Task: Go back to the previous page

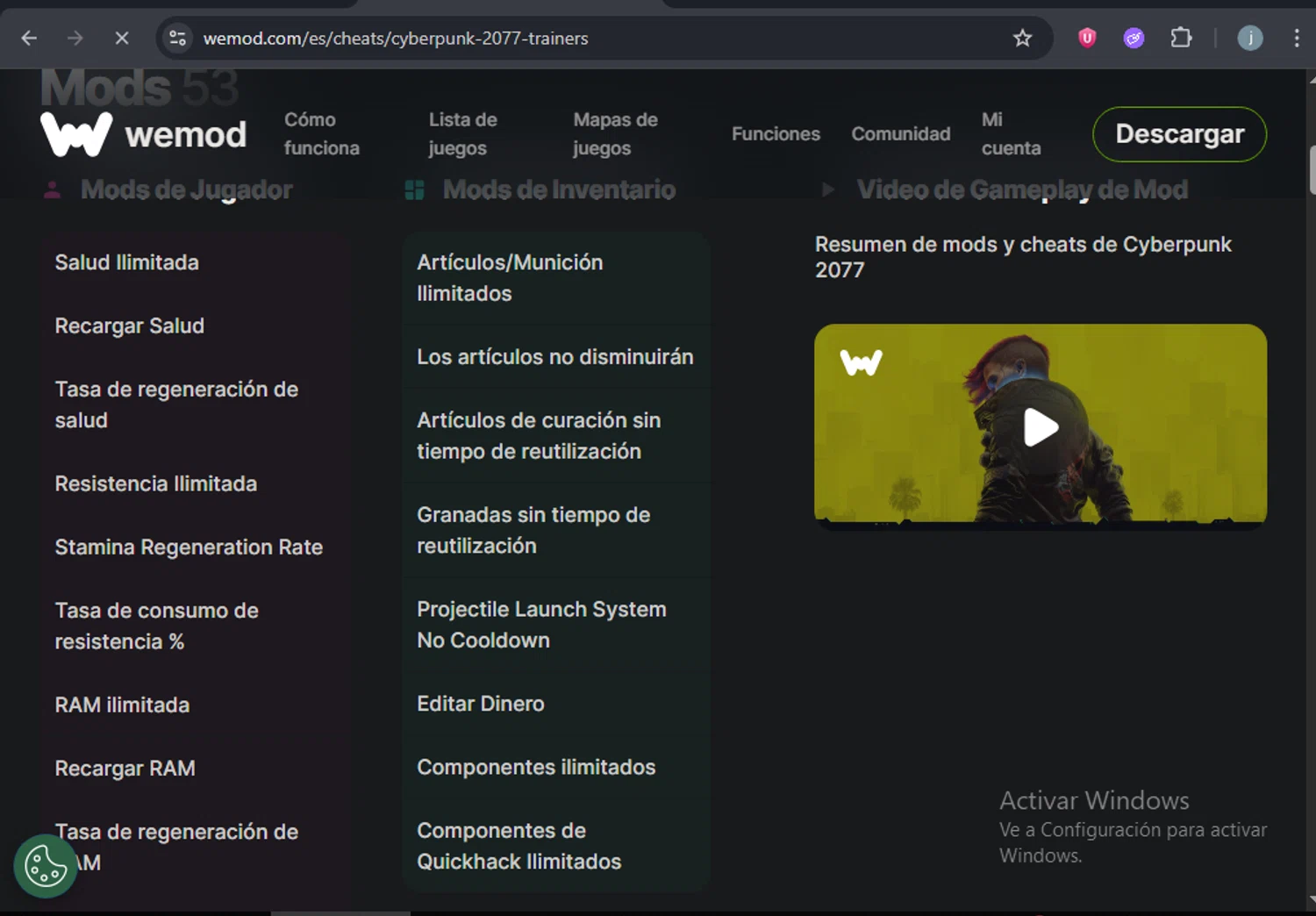Action: (x=29, y=38)
